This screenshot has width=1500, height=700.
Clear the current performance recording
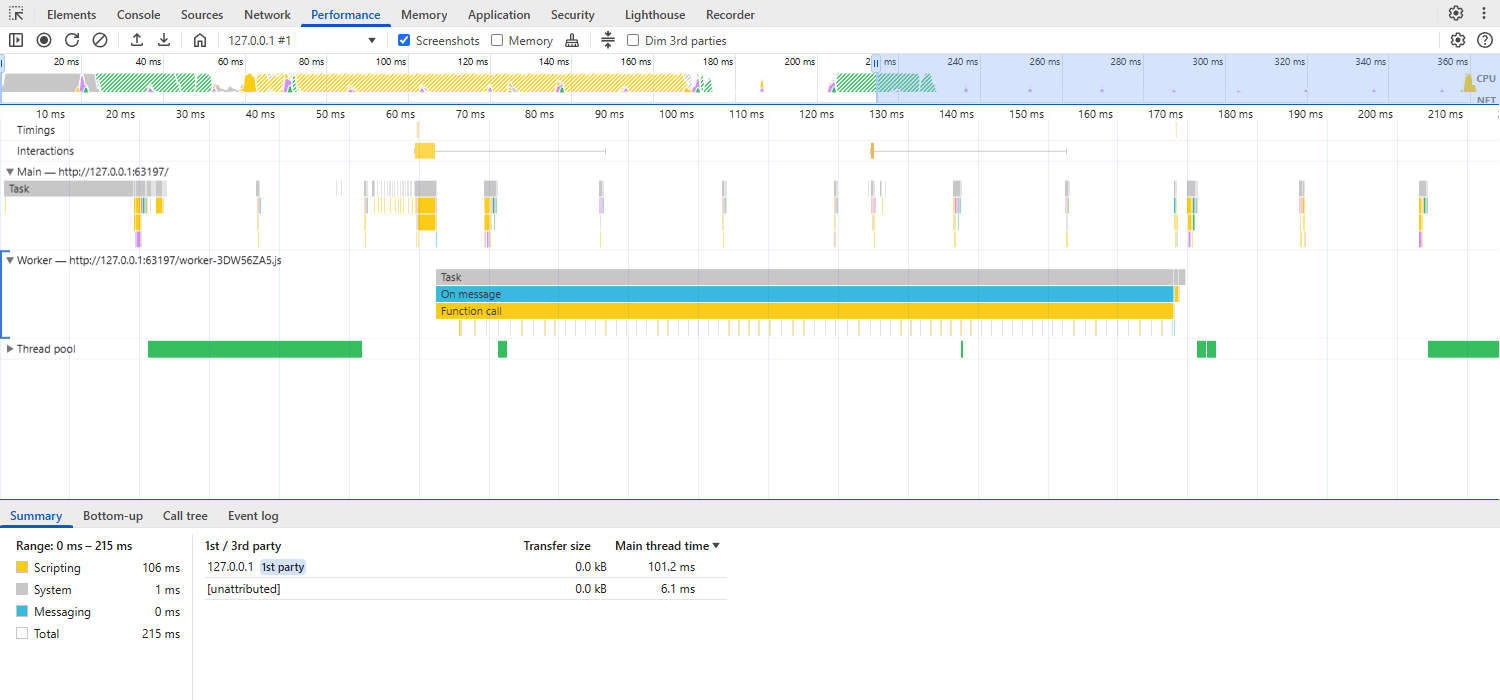click(x=100, y=40)
